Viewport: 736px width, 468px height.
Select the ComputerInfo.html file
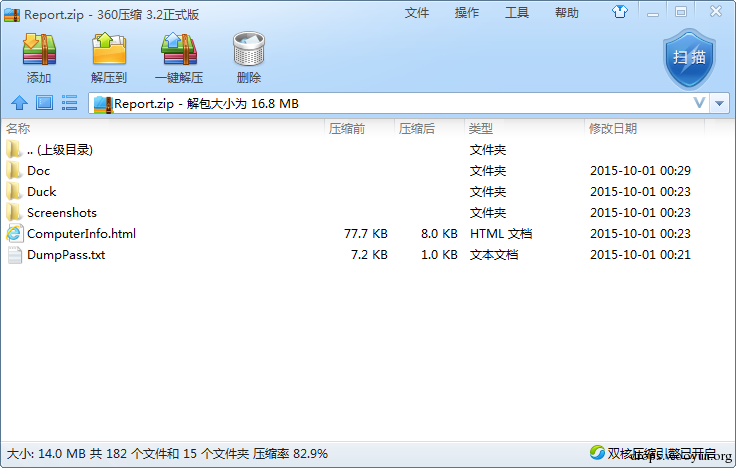coord(81,234)
